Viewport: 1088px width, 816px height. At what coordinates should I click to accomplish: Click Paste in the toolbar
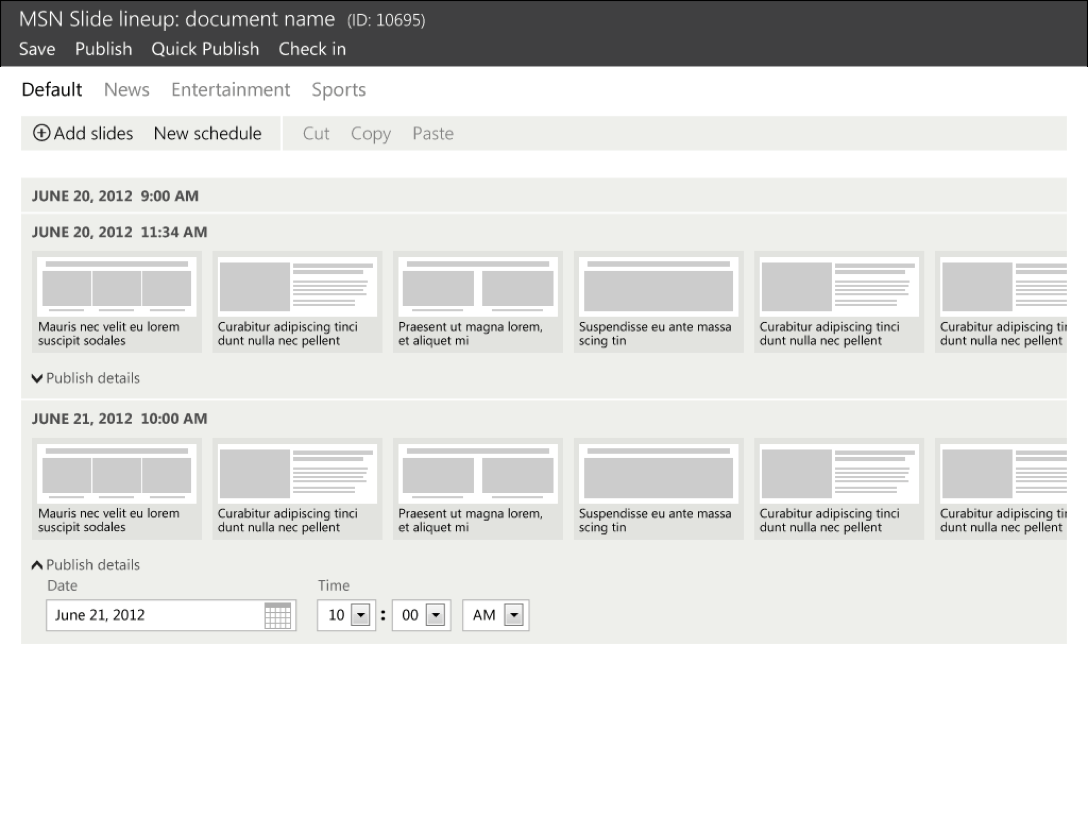[x=433, y=133]
